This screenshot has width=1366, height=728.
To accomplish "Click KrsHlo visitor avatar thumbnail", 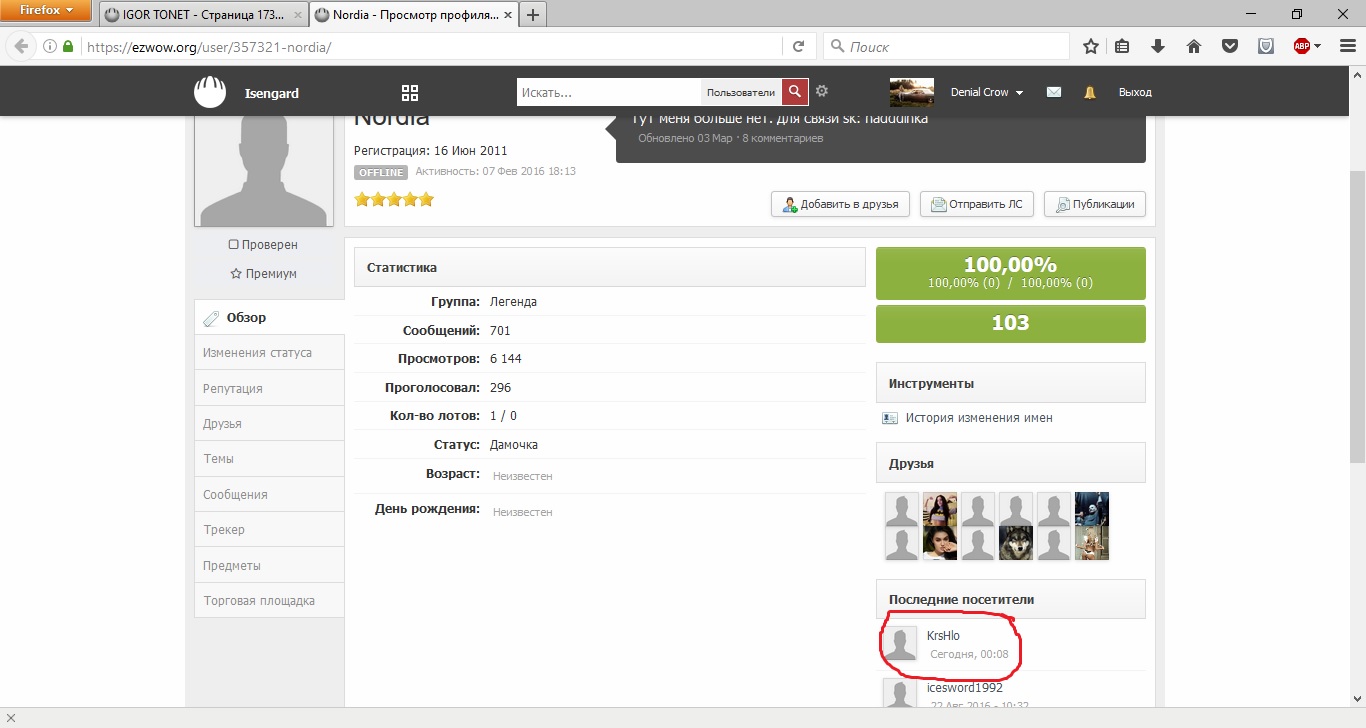I will 900,643.
